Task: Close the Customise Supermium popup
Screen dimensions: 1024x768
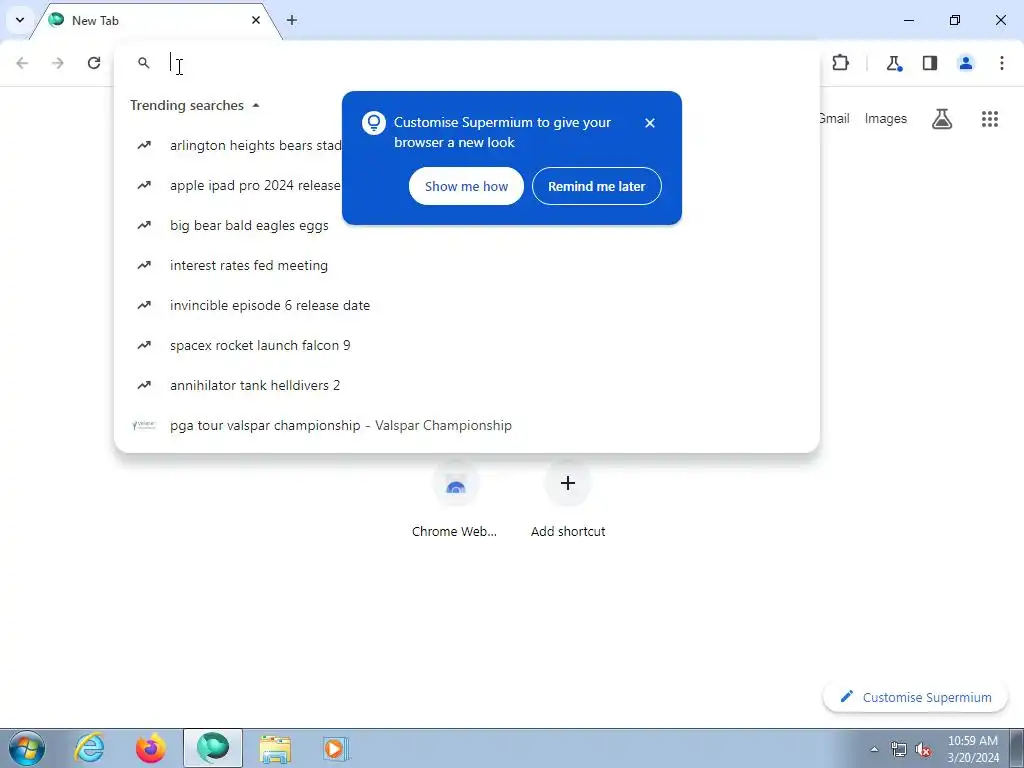Action: [x=650, y=123]
